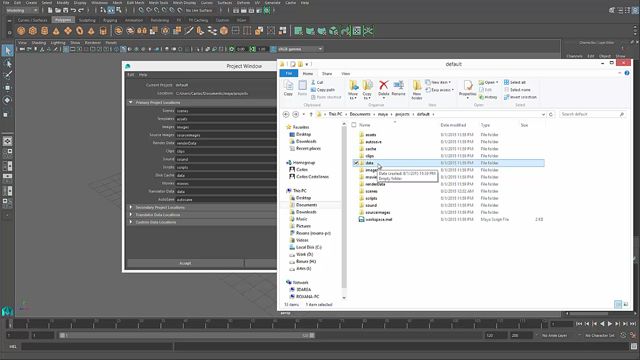Click the Explorer Delete red X icon

pyautogui.click(x=384, y=85)
